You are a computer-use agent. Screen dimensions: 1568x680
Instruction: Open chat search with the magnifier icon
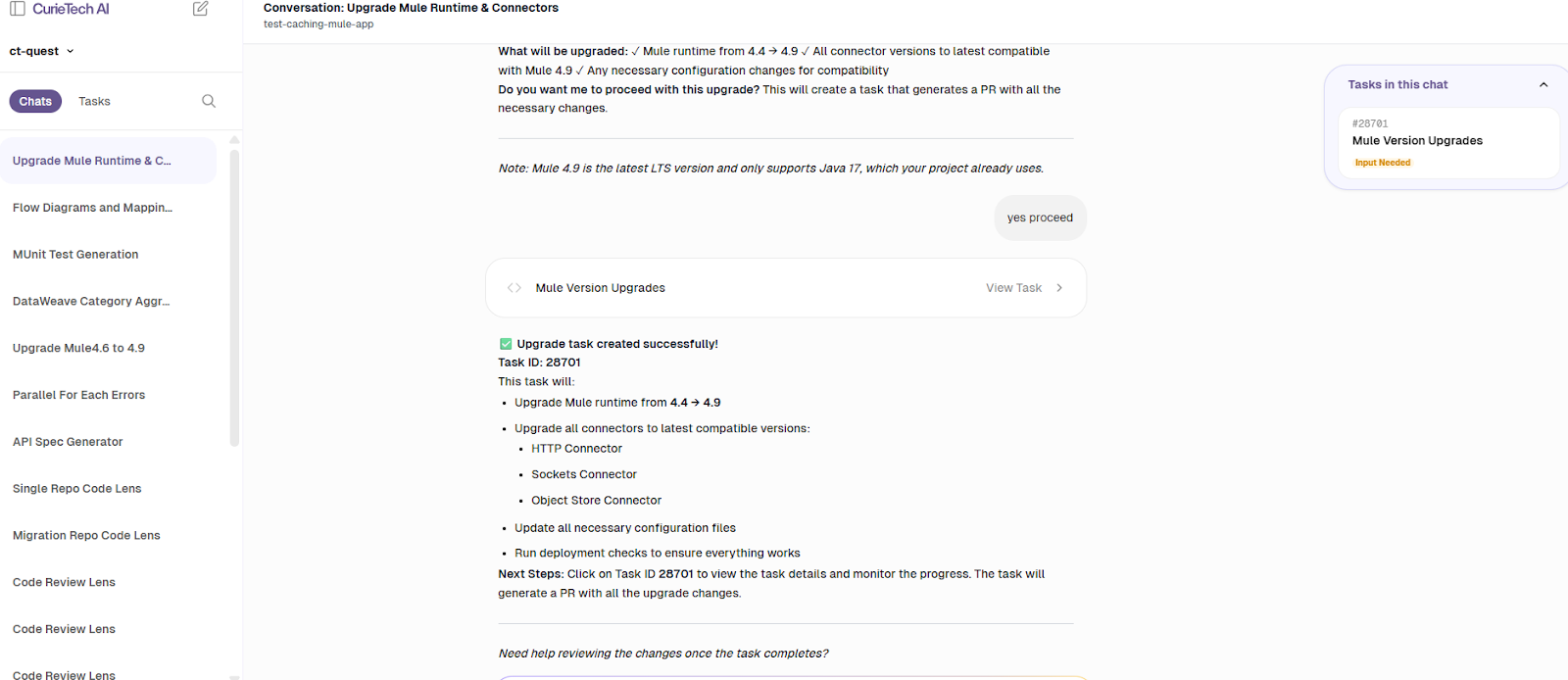point(208,101)
